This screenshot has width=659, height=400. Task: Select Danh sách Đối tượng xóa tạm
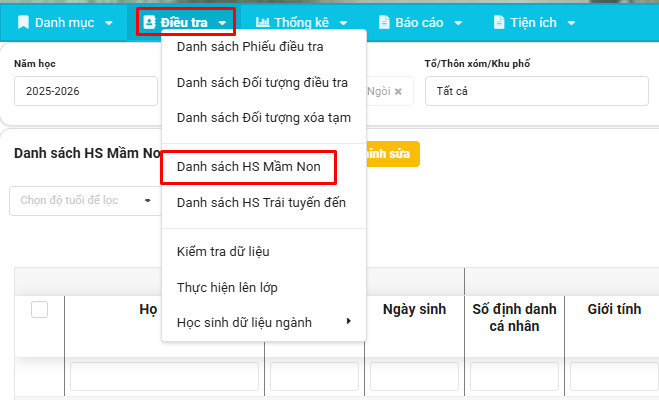point(264,118)
